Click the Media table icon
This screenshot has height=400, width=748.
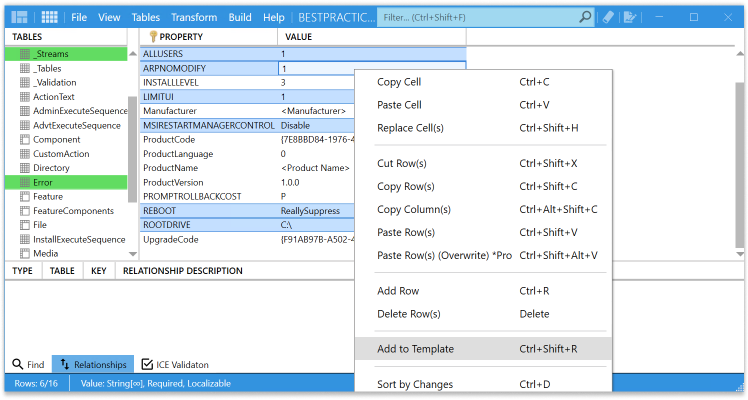pos(25,253)
